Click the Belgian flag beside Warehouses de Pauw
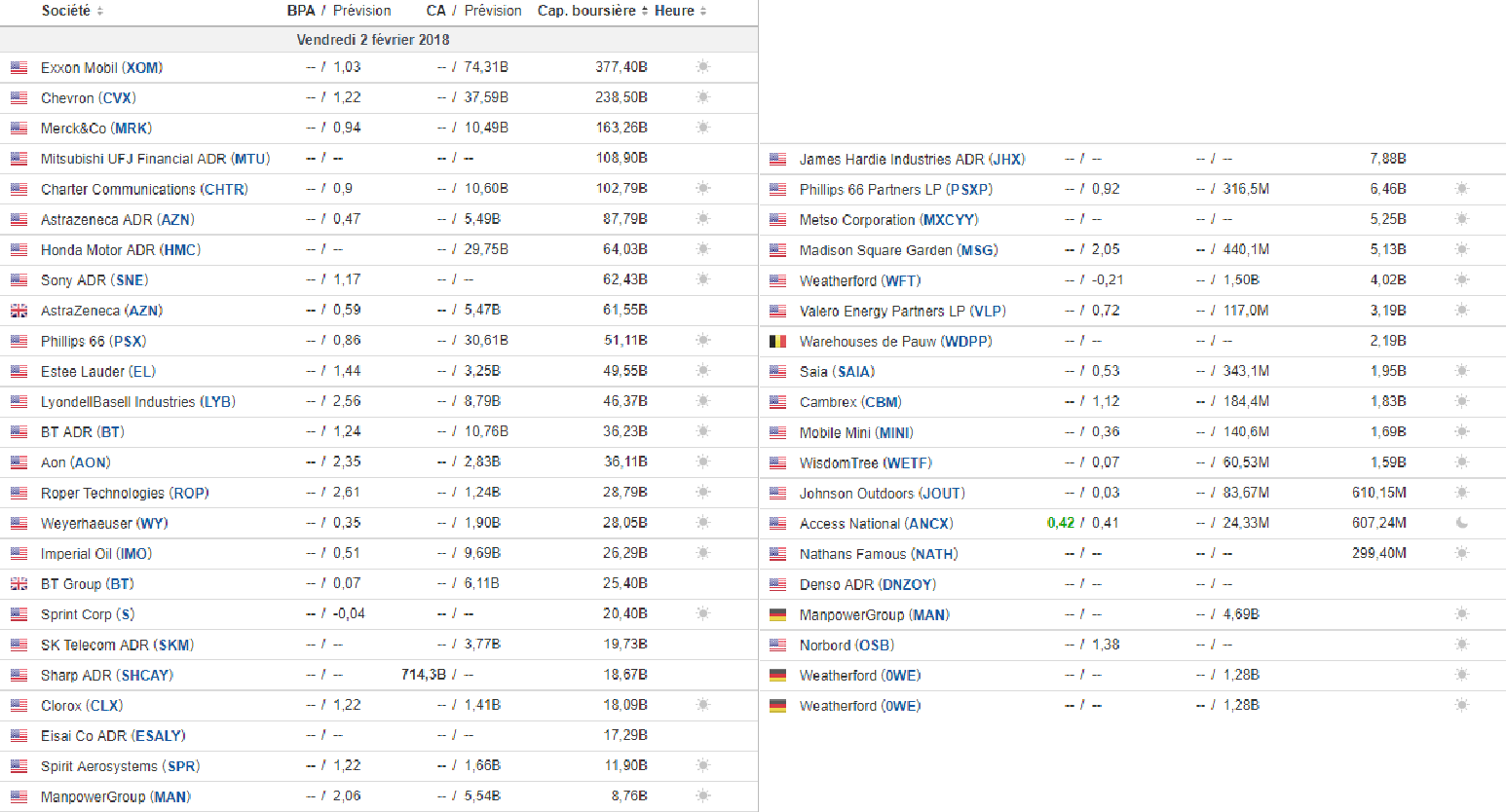The image size is (1506, 812). pos(777,341)
